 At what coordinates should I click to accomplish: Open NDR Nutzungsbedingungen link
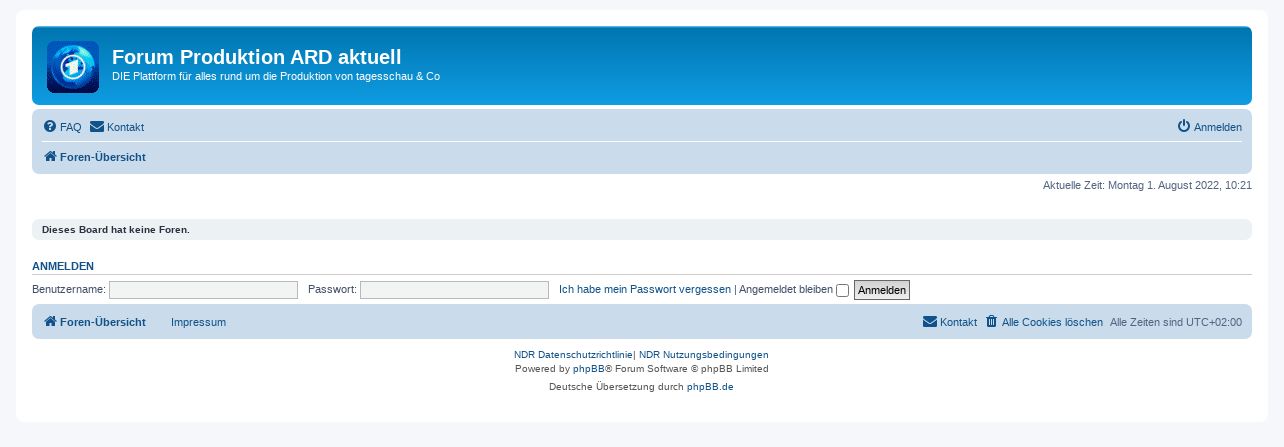(704, 355)
